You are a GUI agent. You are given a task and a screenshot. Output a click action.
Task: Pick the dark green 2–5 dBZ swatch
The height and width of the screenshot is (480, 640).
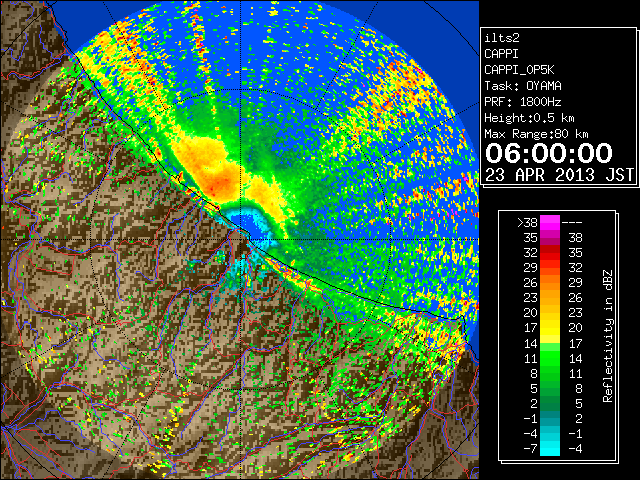[x=550, y=404]
